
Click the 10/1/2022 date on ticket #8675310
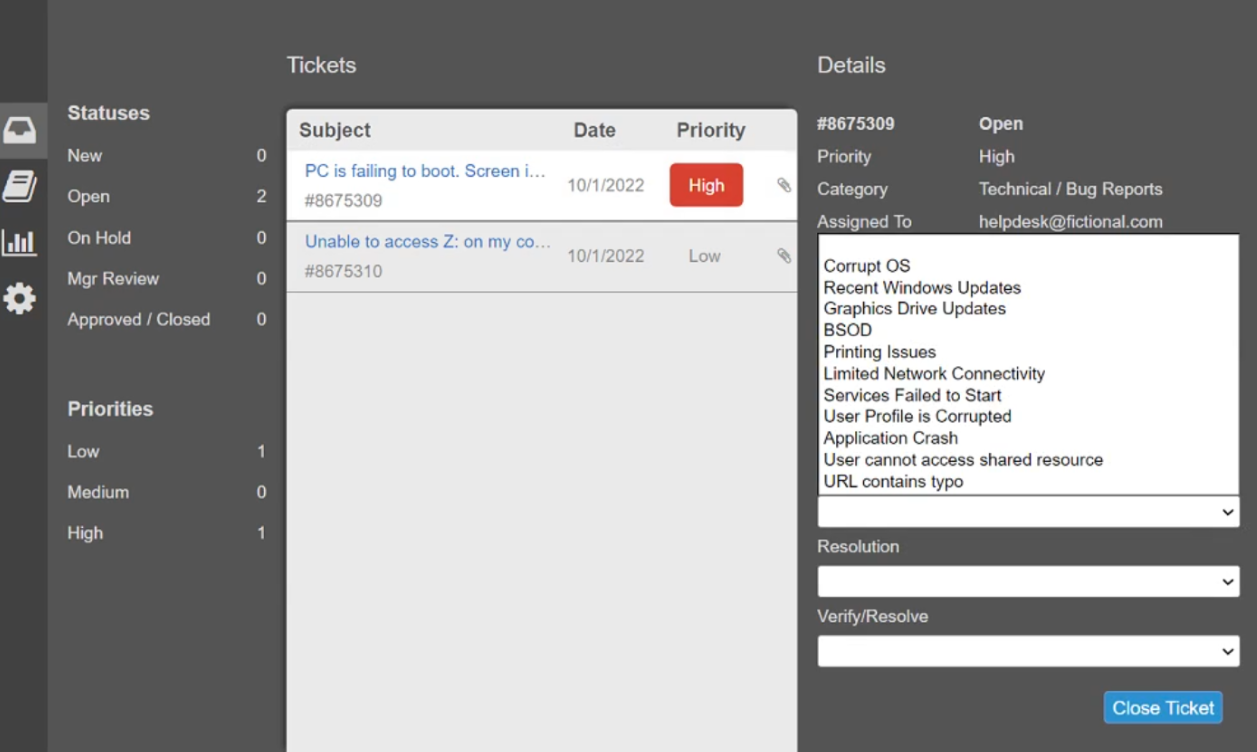coord(606,256)
